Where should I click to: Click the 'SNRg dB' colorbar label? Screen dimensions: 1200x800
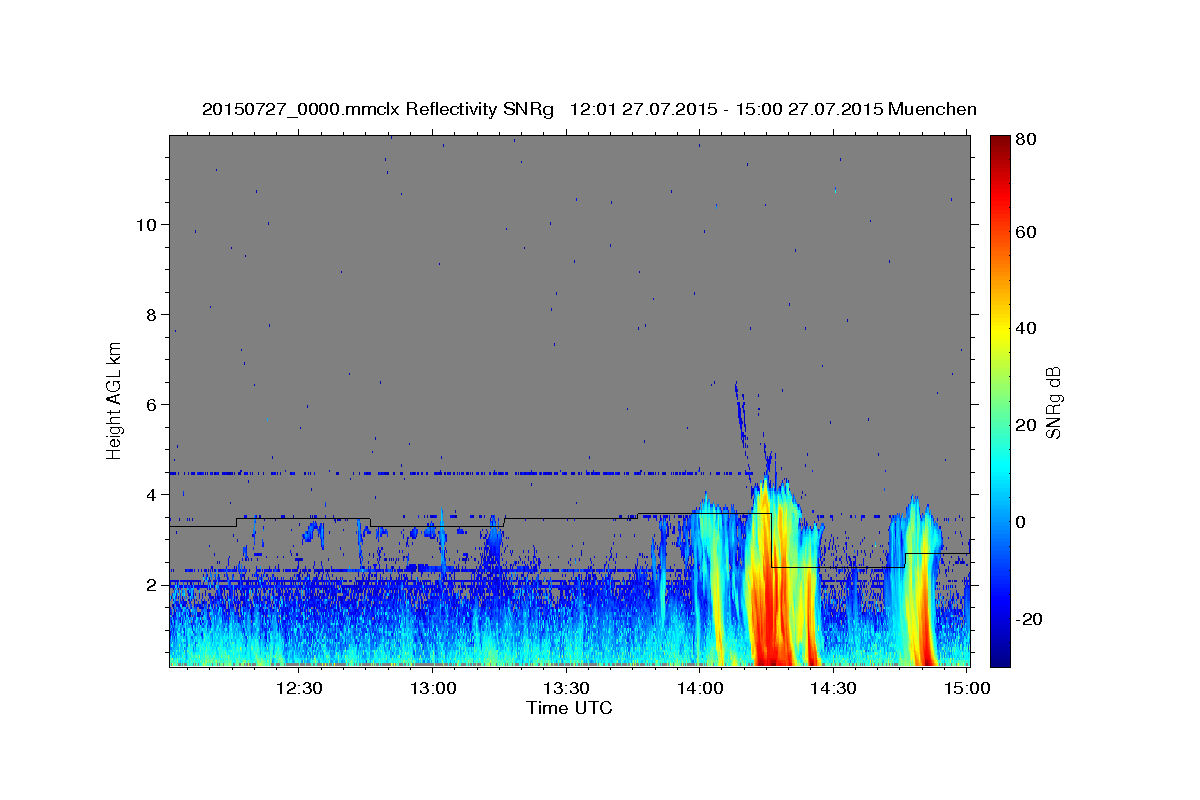(x=1052, y=403)
